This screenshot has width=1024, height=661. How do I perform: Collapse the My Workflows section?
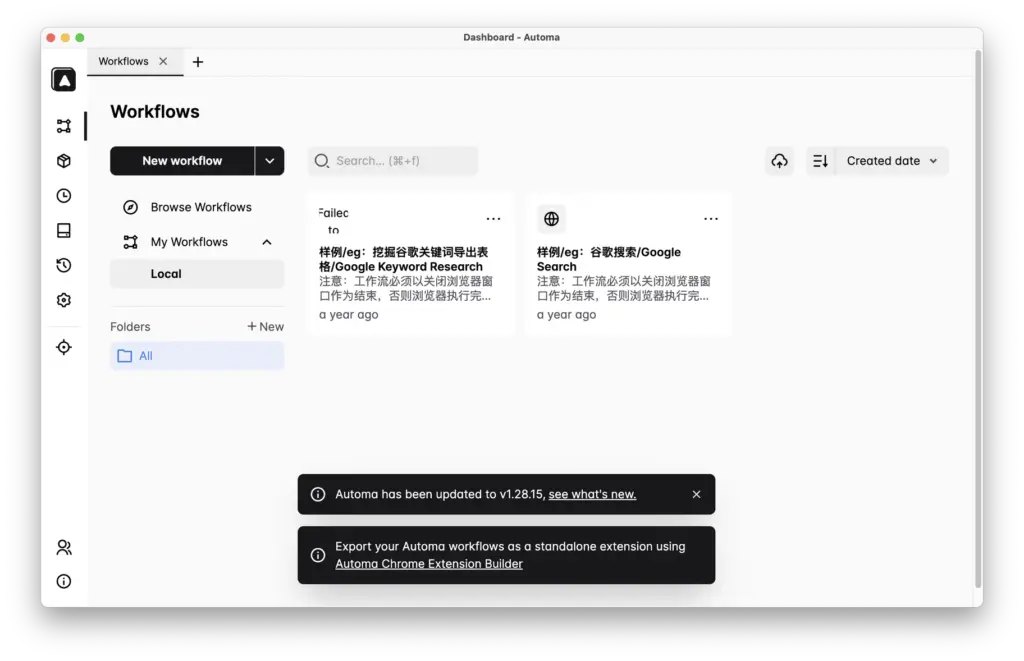(266, 242)
